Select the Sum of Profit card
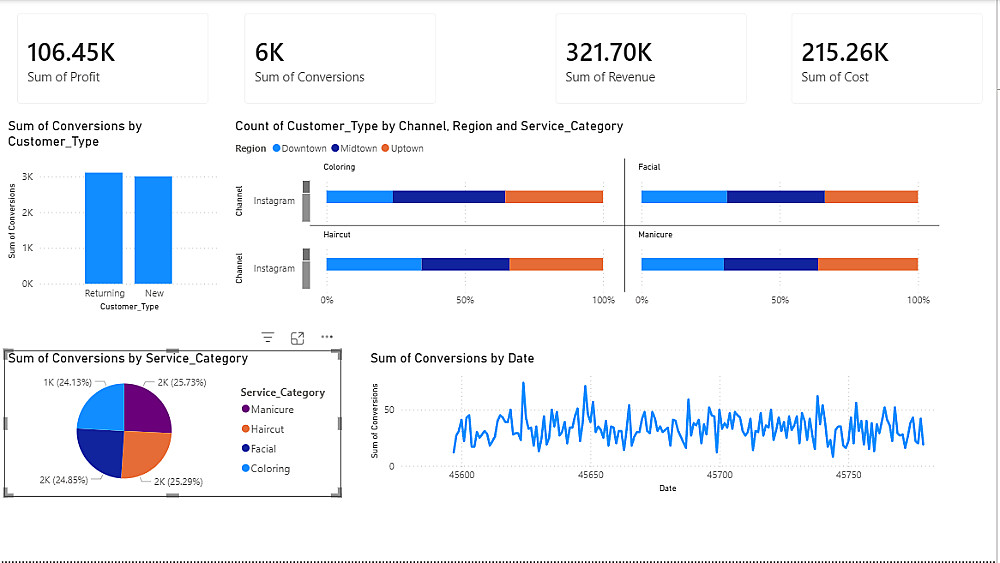Viewport: 1000px width, 563px height. point(112,59)
